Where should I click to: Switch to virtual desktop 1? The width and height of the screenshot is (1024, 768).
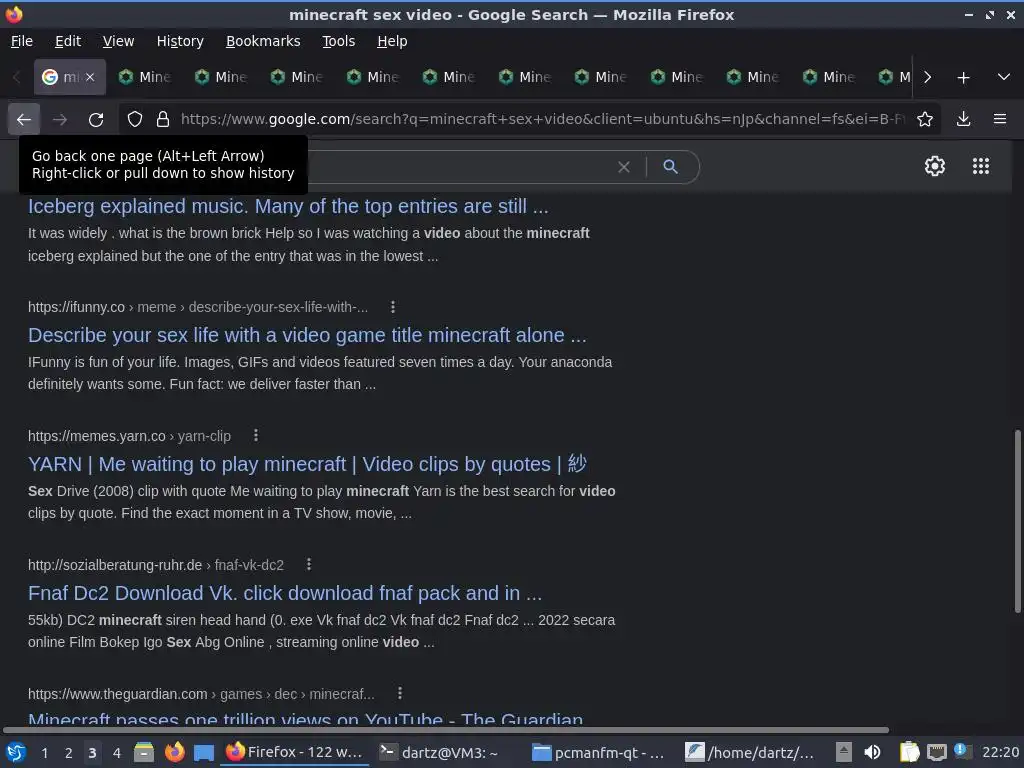click(x=44, y=753)
